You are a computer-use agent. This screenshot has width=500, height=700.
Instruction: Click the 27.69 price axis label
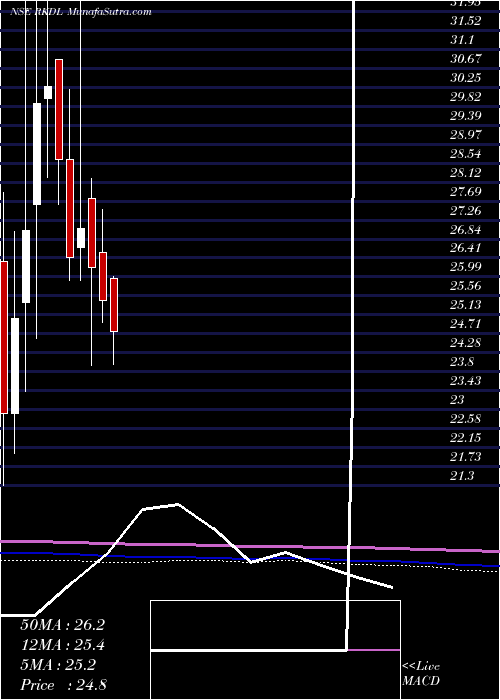point(466,192)
